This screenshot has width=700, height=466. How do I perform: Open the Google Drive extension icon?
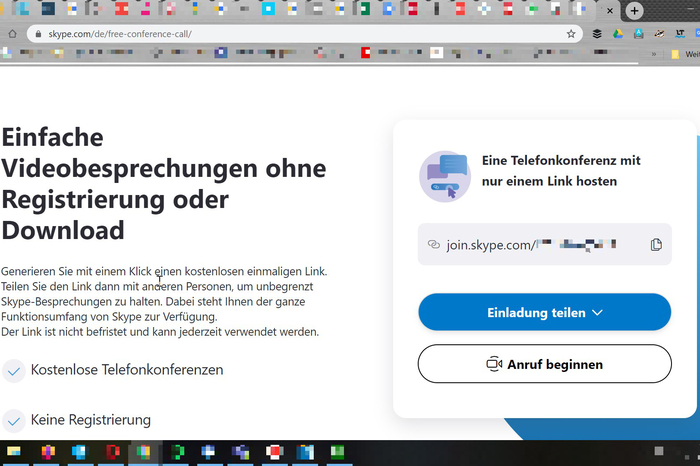(618, 34)
